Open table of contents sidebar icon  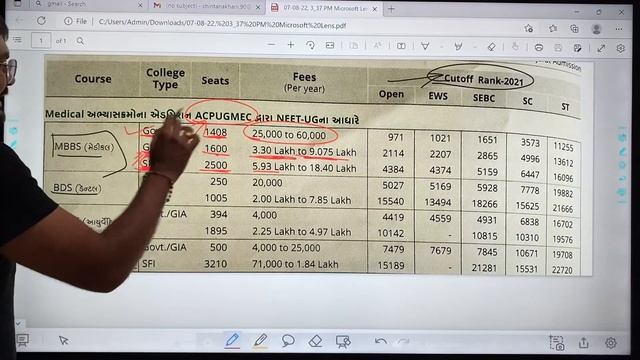pos(17,40)
